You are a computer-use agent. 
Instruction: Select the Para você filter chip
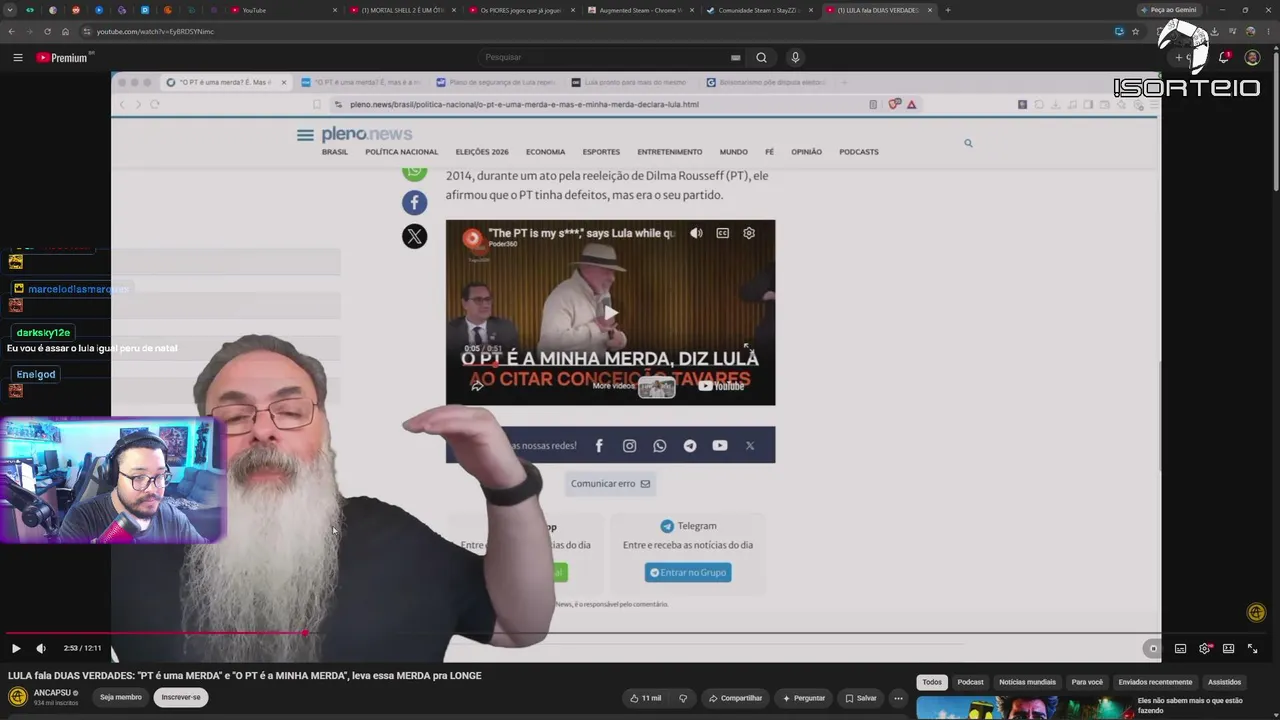(1087, 682)
